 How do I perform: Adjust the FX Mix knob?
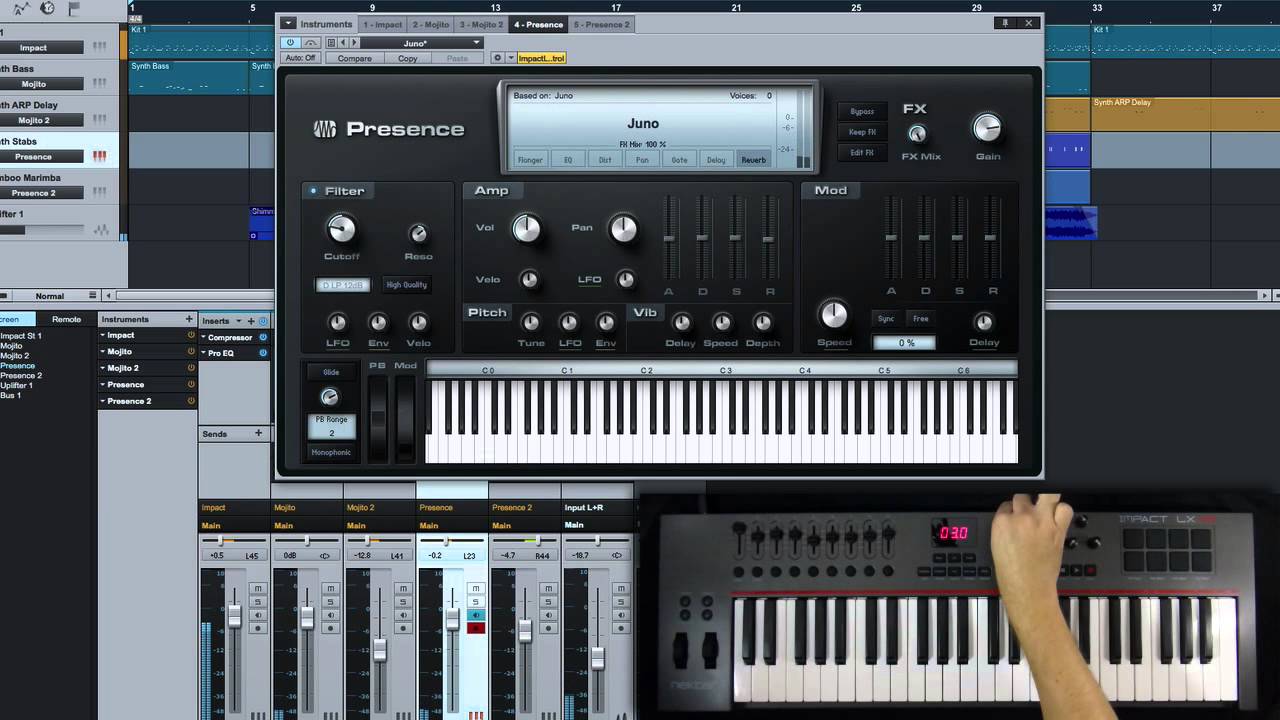917,134
